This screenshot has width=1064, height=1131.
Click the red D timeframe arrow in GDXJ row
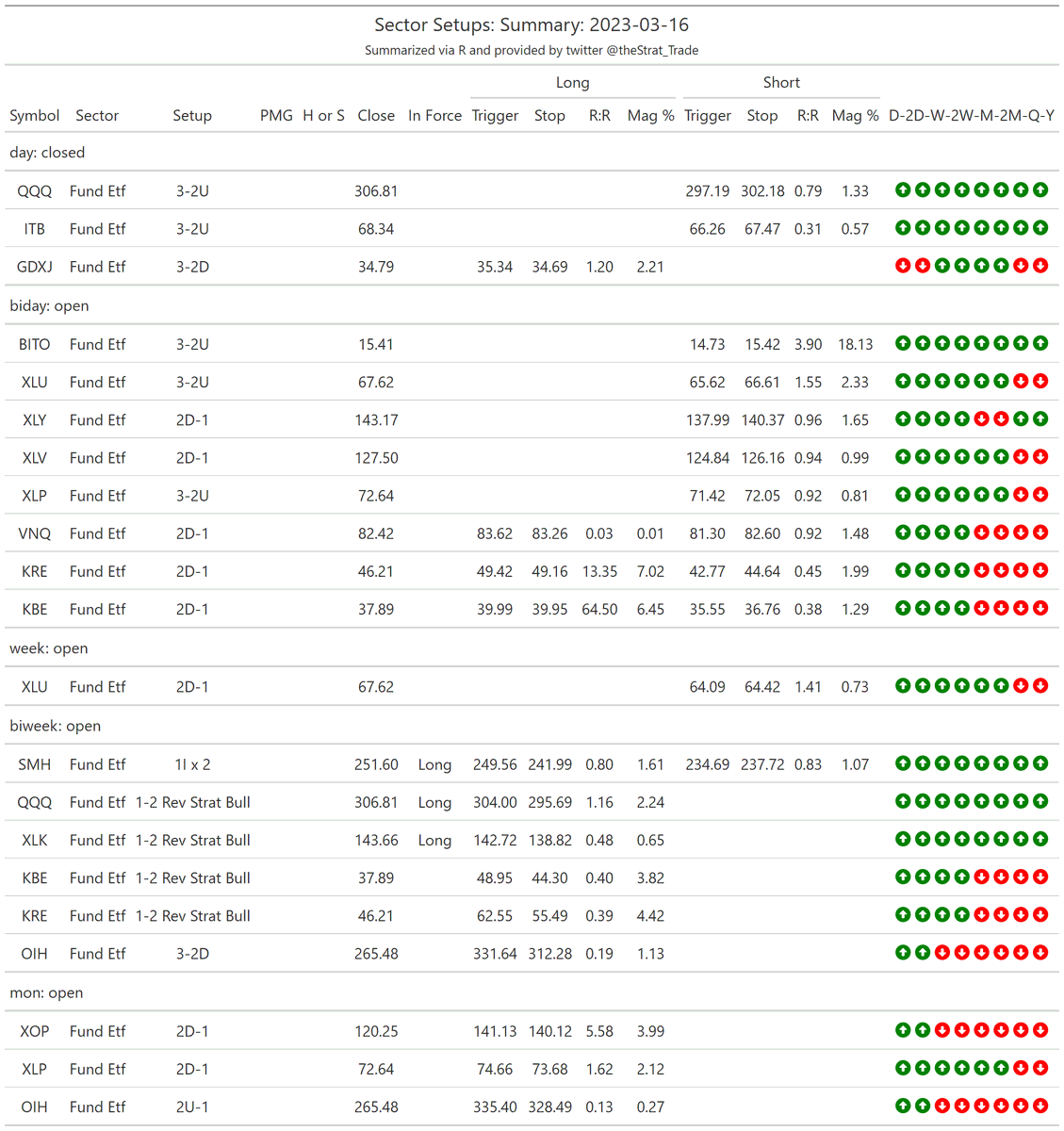[903, 266]
